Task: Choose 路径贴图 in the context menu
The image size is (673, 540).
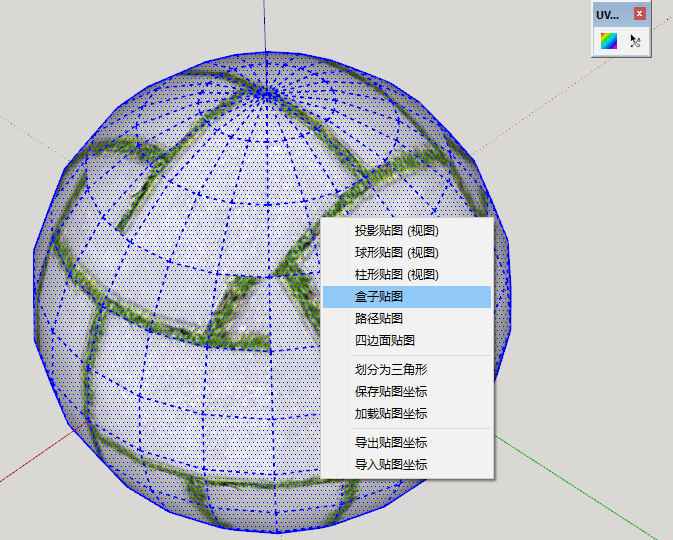Action: 378,319
